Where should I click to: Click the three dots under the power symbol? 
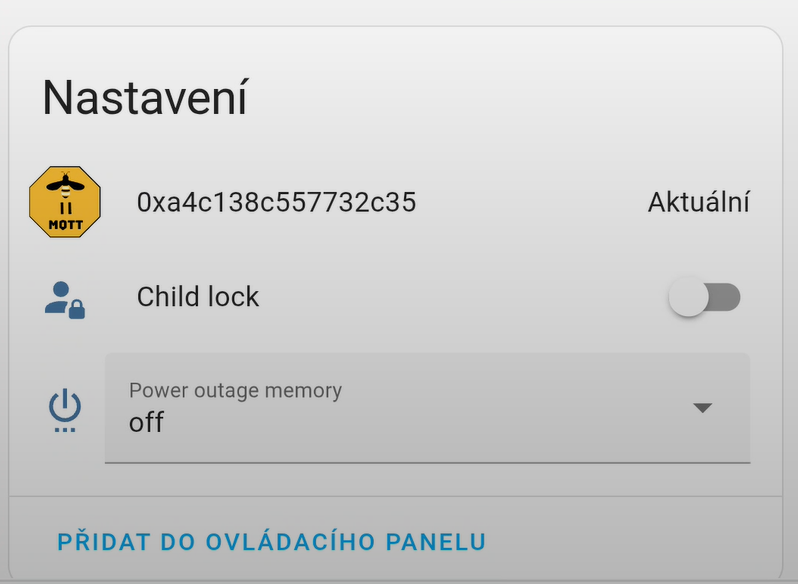pos(65,429)
